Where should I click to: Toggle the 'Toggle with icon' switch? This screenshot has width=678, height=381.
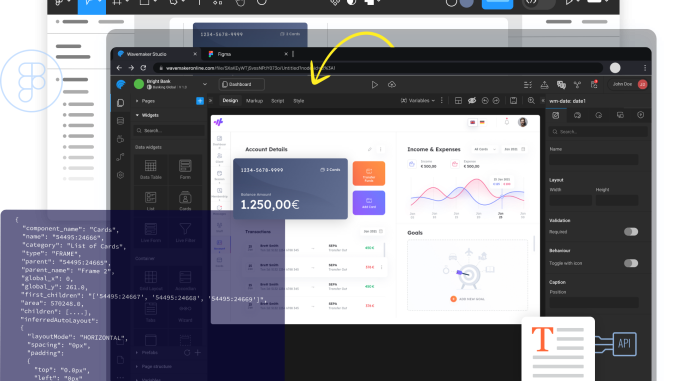(x=631, y=263)
